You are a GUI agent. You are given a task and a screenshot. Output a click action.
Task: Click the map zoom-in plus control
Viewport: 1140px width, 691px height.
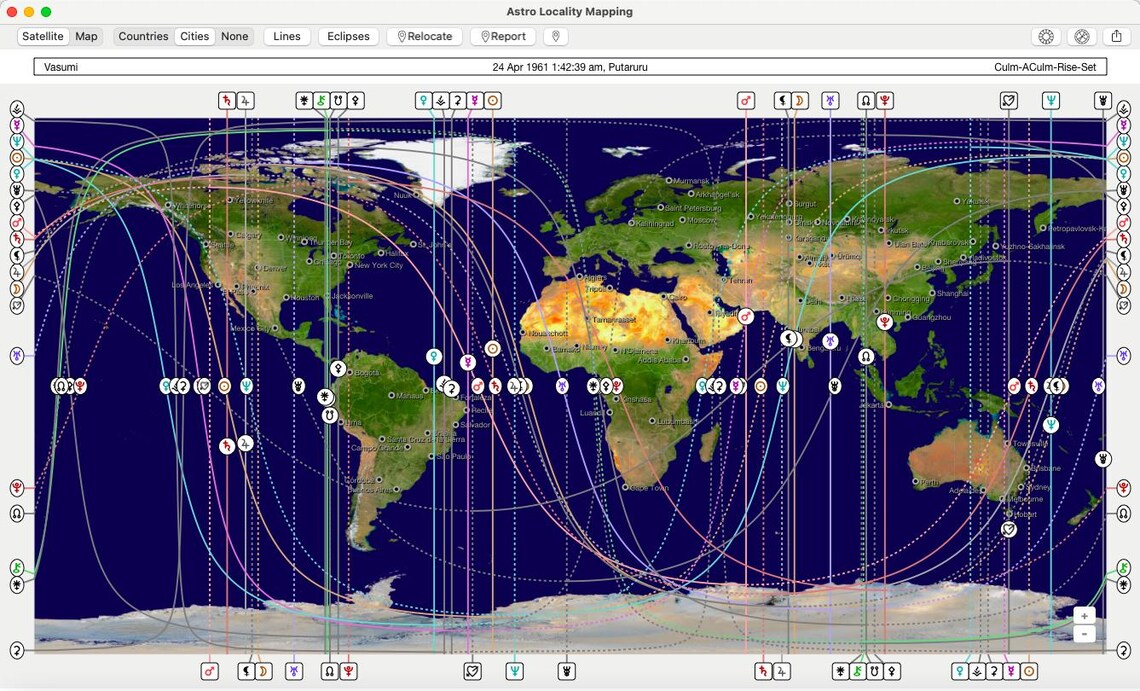point(1084,615)
